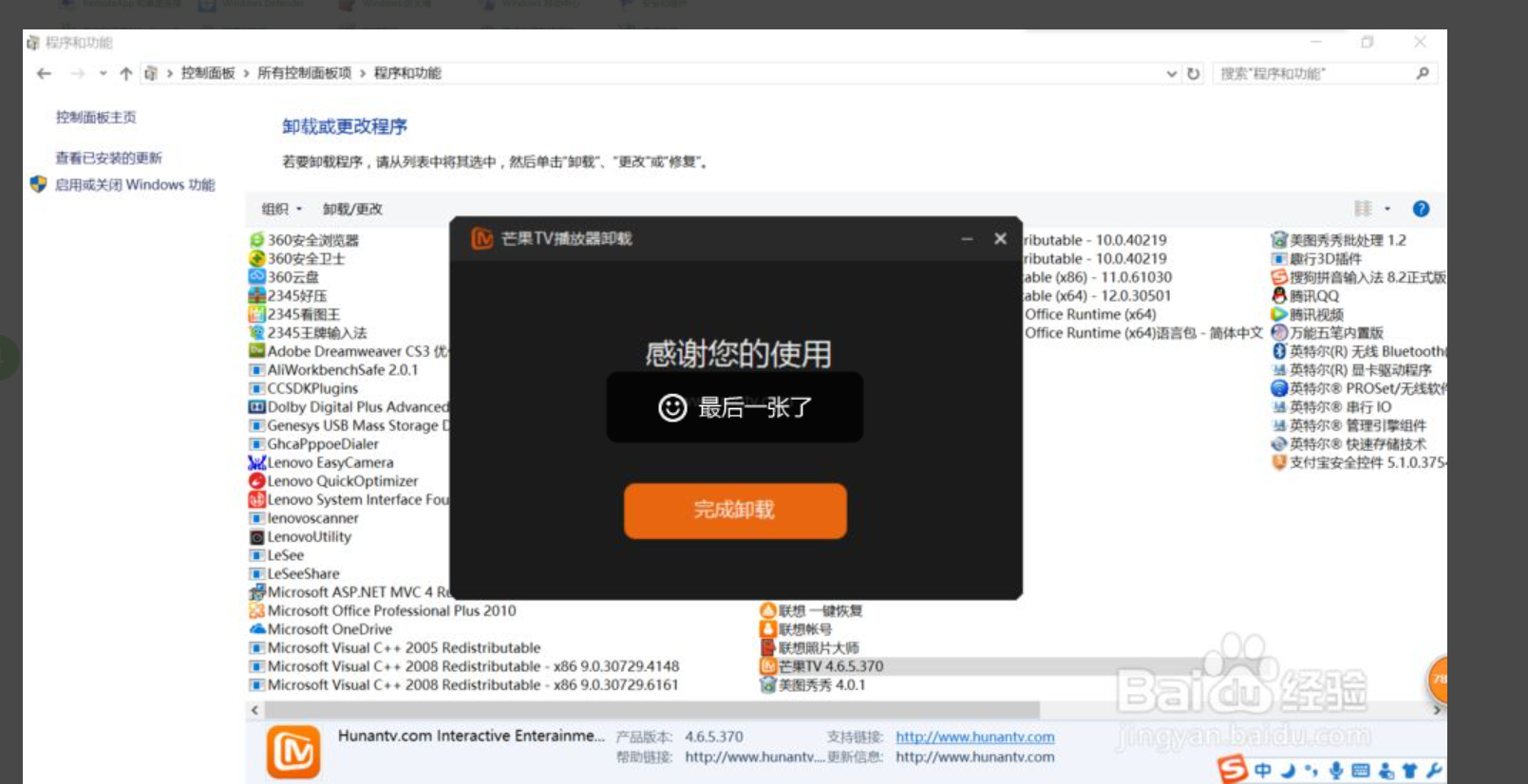This screenshot has height=784, width=1528.
Task: Click 所有控制面板项 breadcrumb segment
Action: click(304, 73)
